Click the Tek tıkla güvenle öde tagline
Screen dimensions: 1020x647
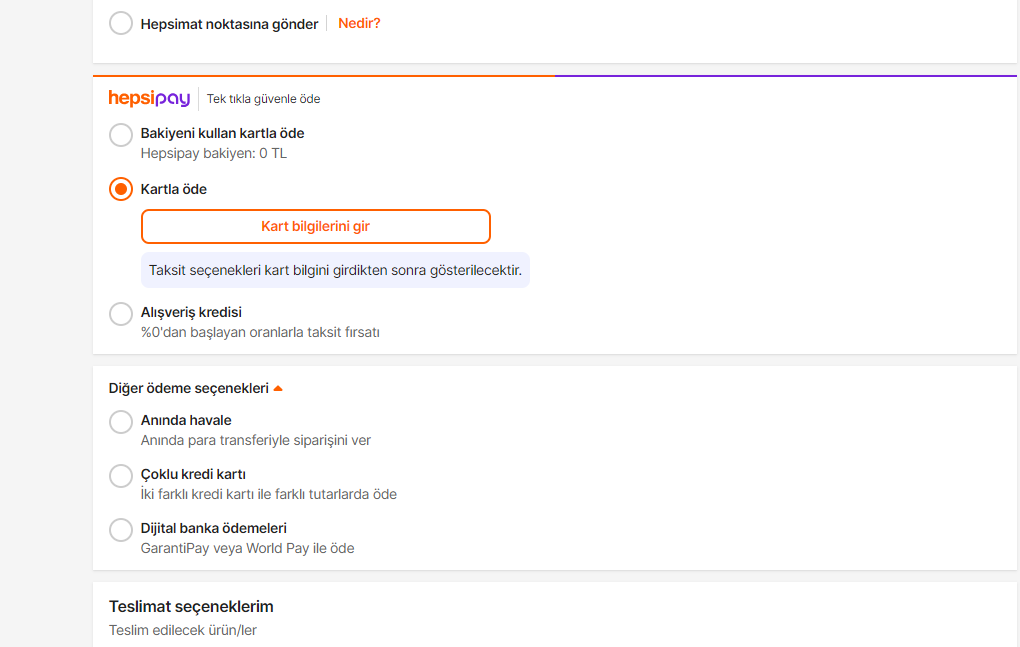(263, 99)
